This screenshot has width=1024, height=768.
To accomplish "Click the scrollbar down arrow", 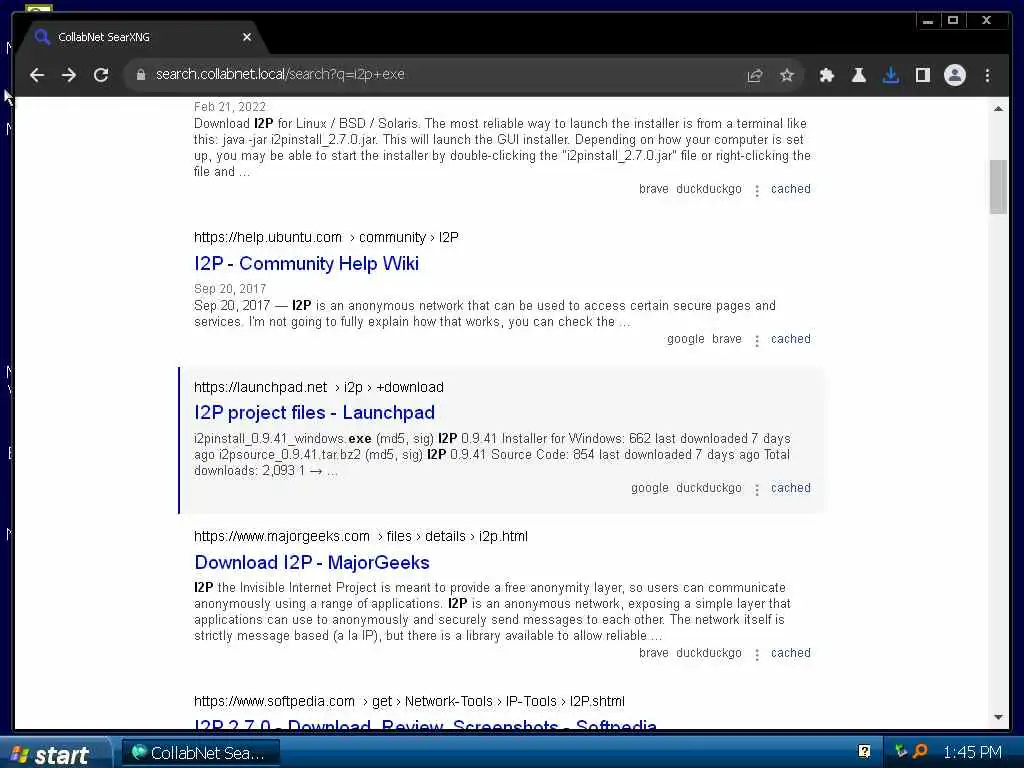I will pos(998,717).
